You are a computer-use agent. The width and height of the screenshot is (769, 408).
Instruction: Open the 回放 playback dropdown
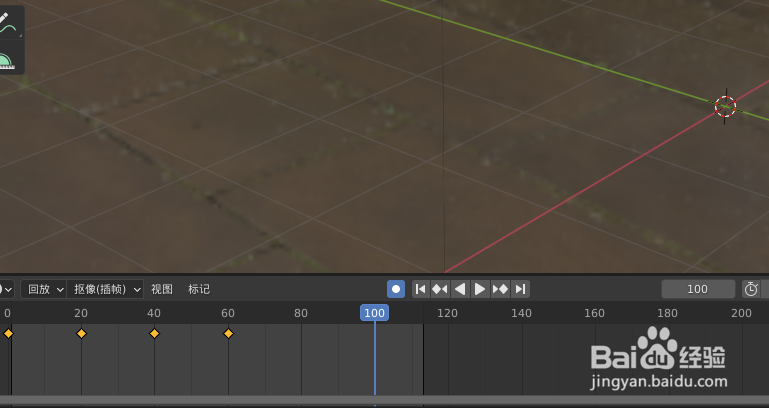click(44, 289)
